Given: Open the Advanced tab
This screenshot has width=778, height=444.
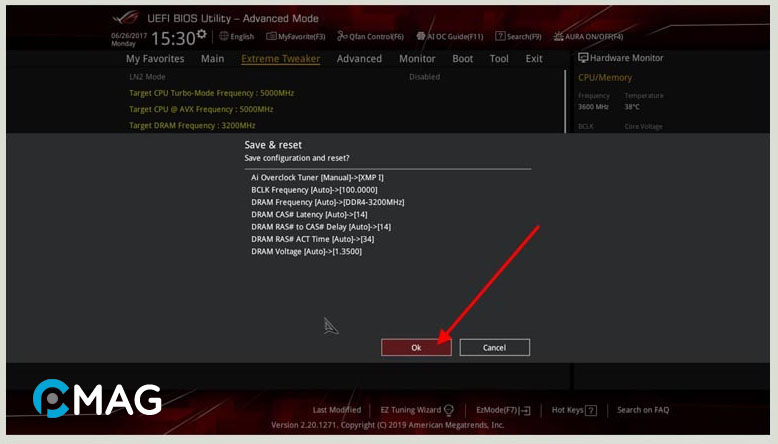Looking at the screenshot, I should pyautogui.click(x=359, y=59).
